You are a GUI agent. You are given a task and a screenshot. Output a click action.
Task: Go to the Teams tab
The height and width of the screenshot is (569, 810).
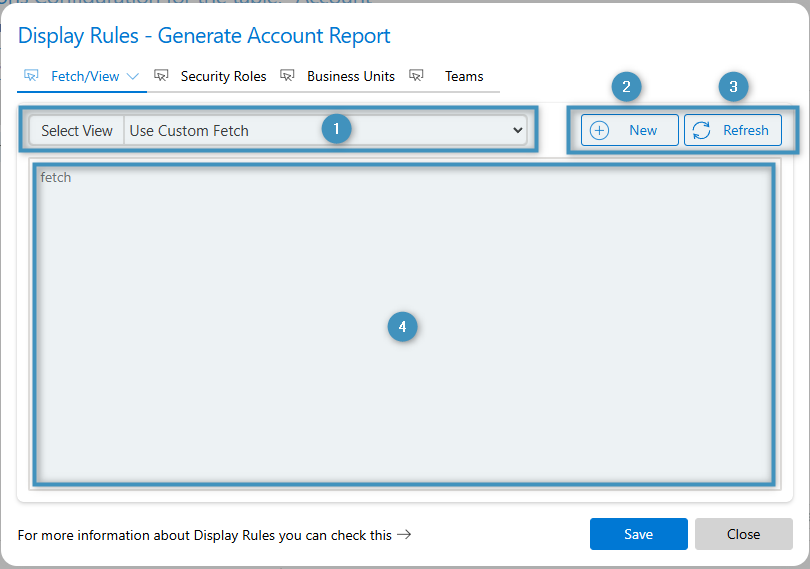pos(464,76)
